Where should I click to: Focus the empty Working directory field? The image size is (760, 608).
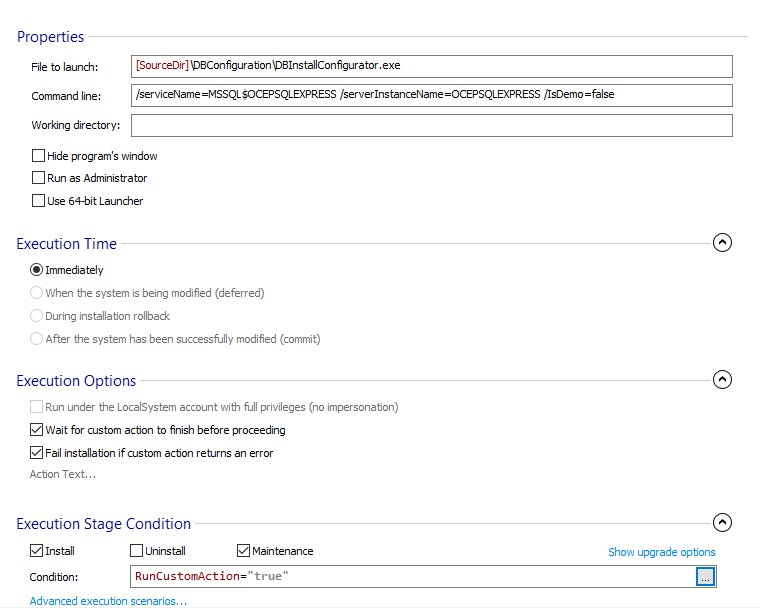430,125
